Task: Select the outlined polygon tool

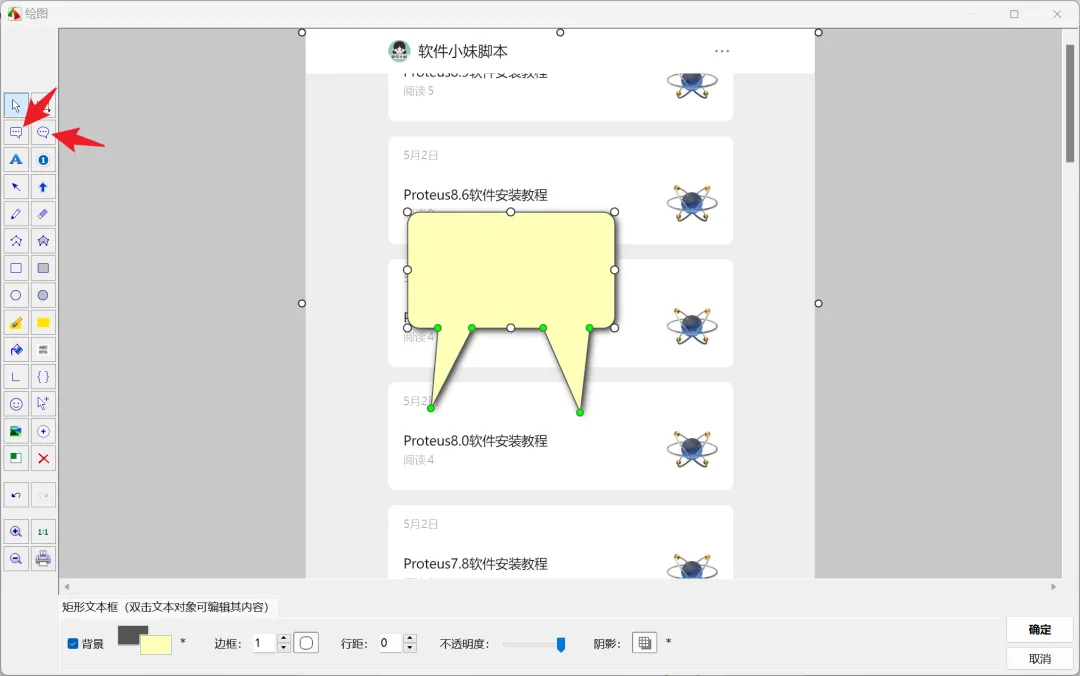Action: tap(16, 241)
